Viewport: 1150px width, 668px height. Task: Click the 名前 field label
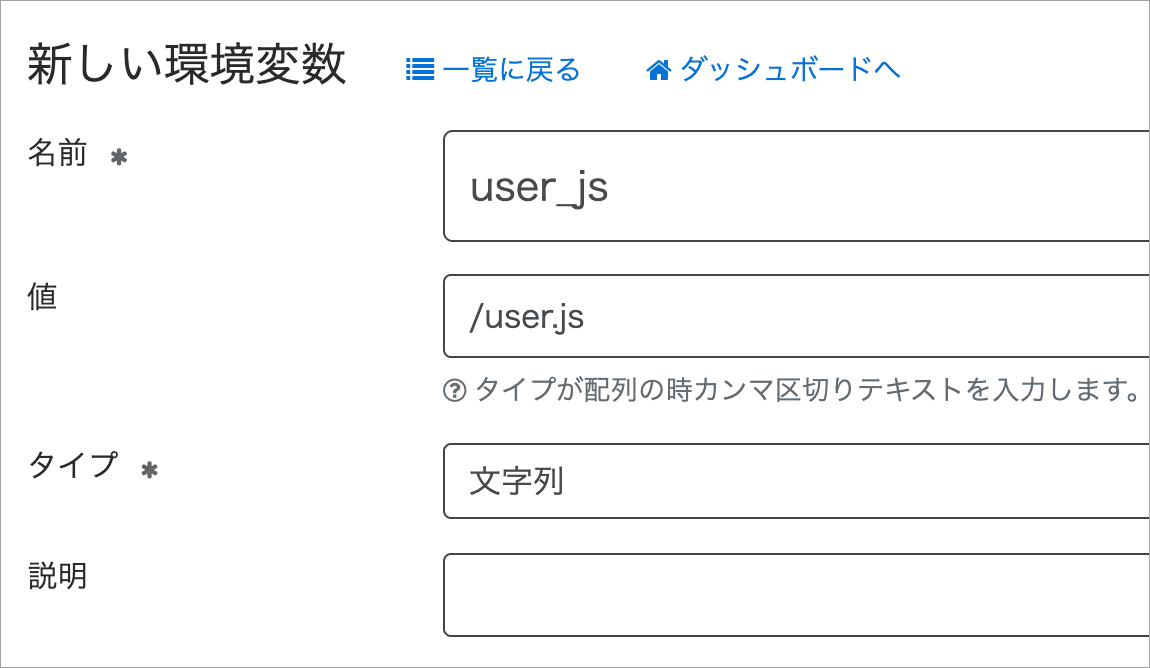[57, 153]
